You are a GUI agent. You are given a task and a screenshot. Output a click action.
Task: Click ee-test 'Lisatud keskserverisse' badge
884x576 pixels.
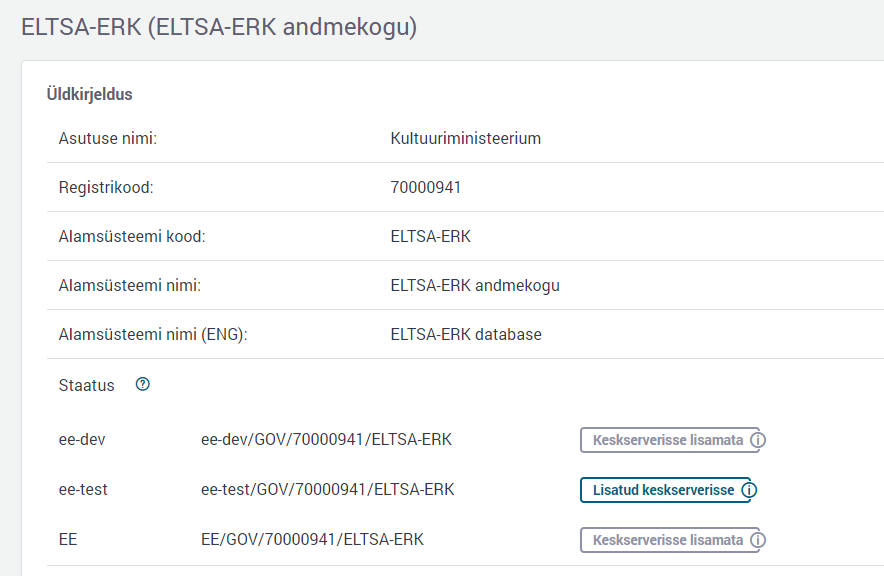(x=668, y=490)
